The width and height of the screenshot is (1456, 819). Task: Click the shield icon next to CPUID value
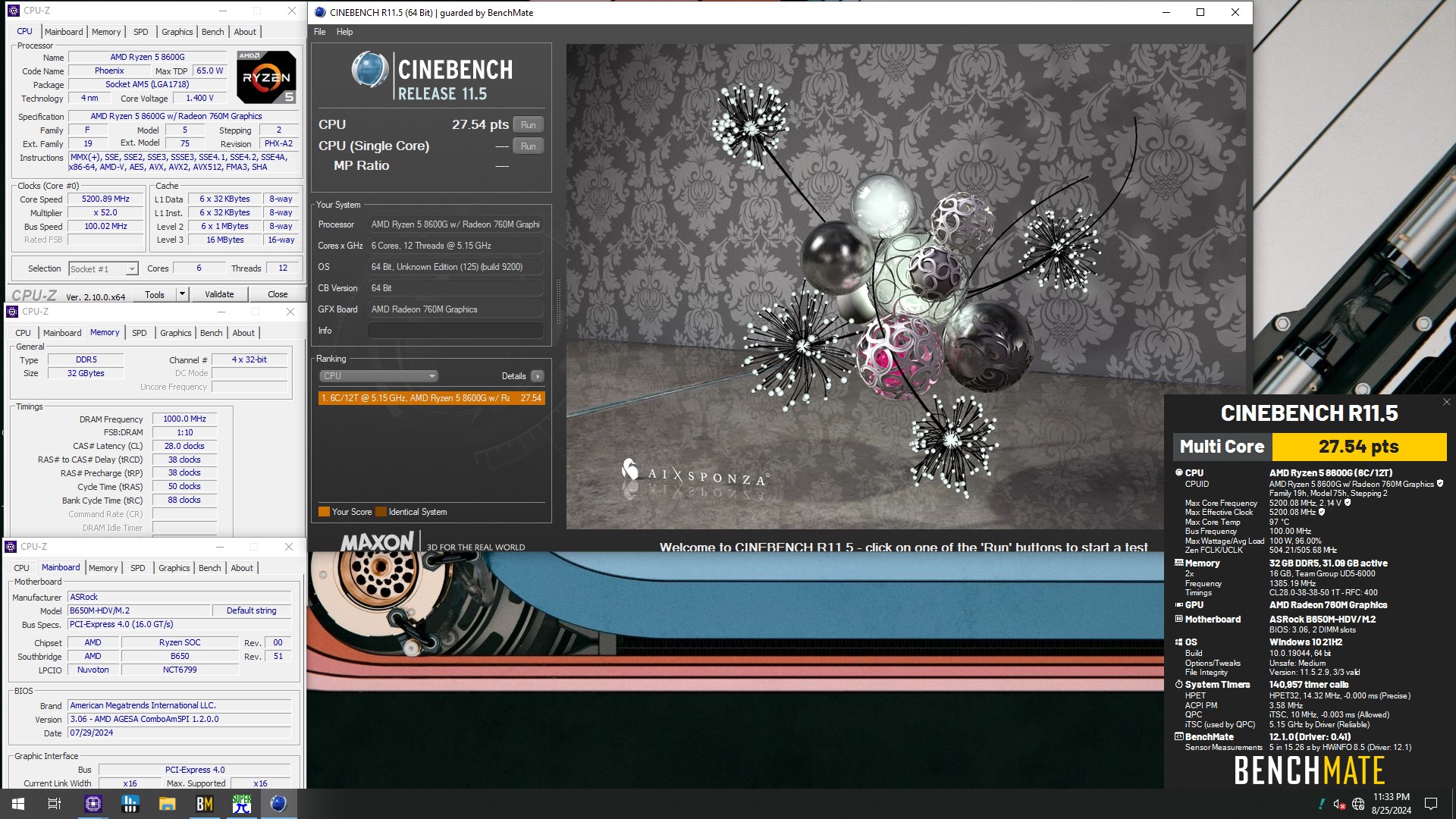(x=1440, y=484)
